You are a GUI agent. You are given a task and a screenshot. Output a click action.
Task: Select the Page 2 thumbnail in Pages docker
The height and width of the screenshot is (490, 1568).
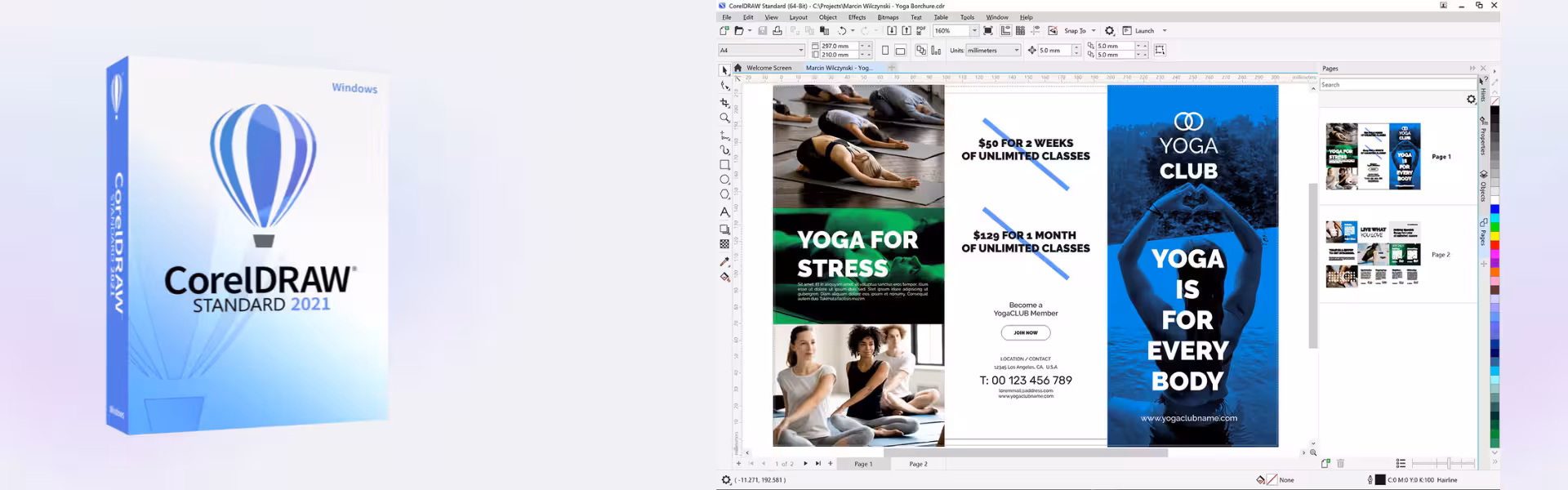click(x=1373, y=254)
